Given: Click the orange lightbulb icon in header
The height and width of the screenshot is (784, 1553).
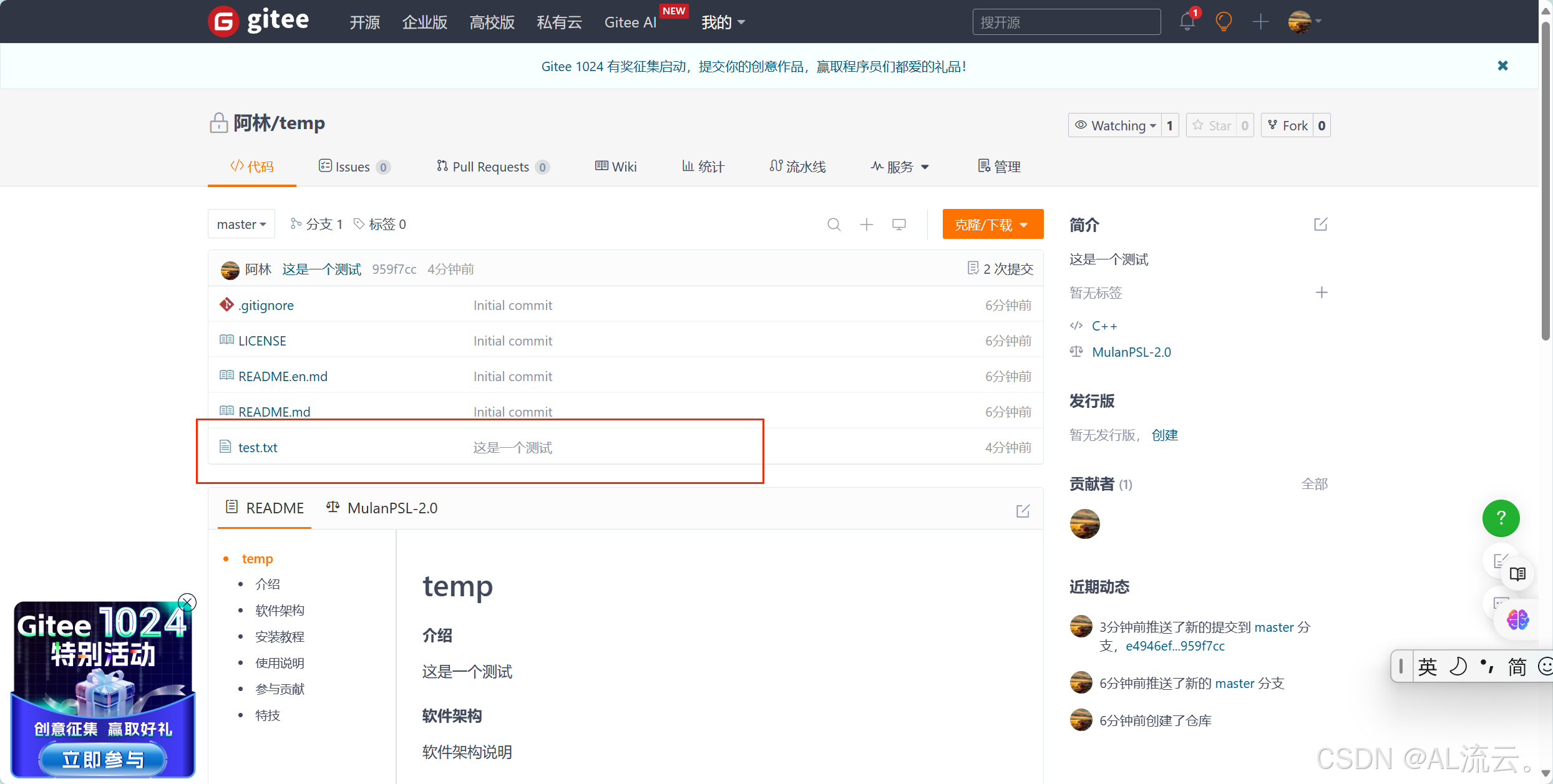Looking at the screenshot, I should [1224, 22].
